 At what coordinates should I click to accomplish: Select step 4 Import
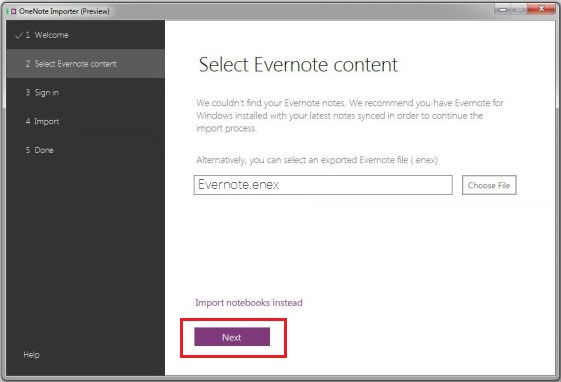tap(85, 121)
